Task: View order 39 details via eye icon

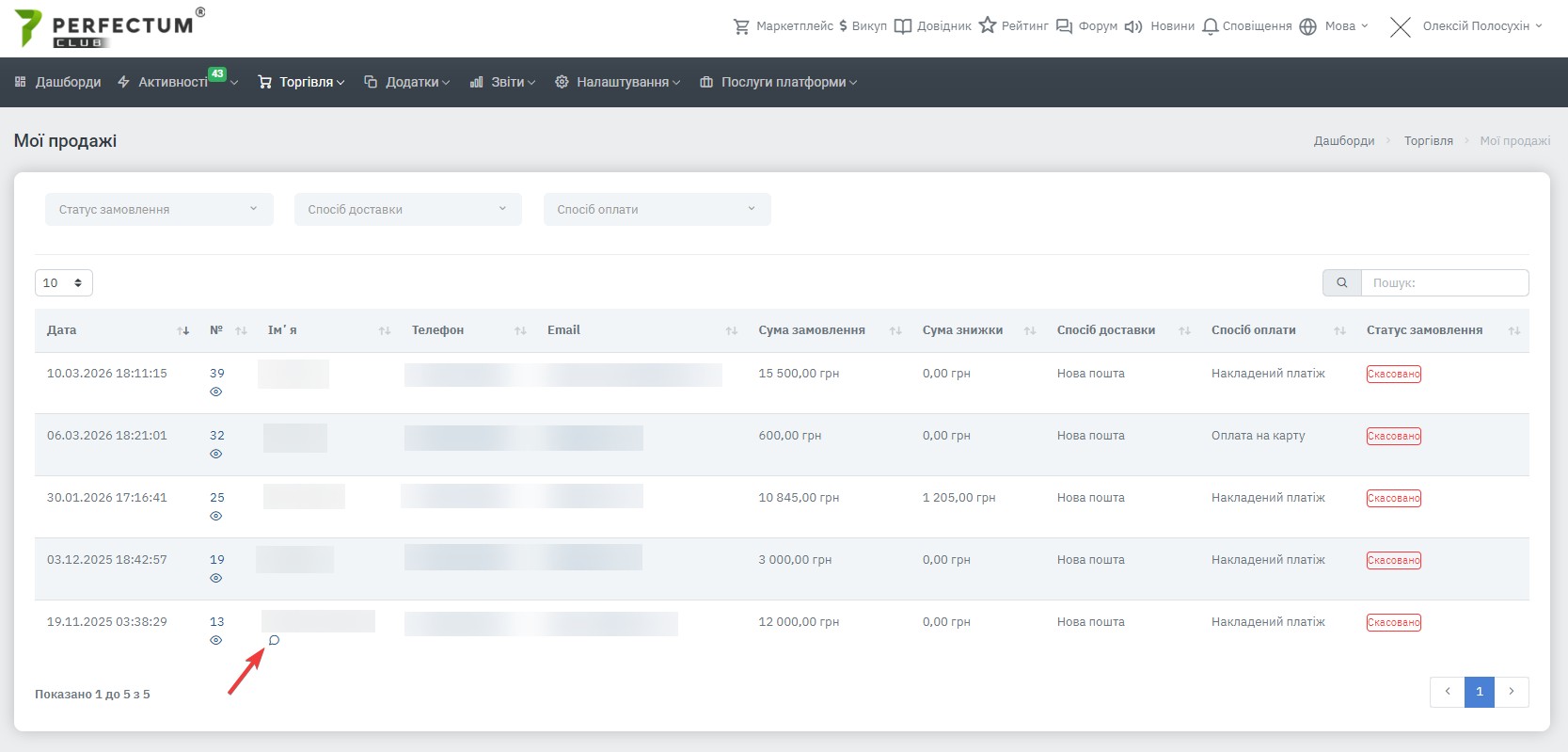Action: [x=215, y=392]
